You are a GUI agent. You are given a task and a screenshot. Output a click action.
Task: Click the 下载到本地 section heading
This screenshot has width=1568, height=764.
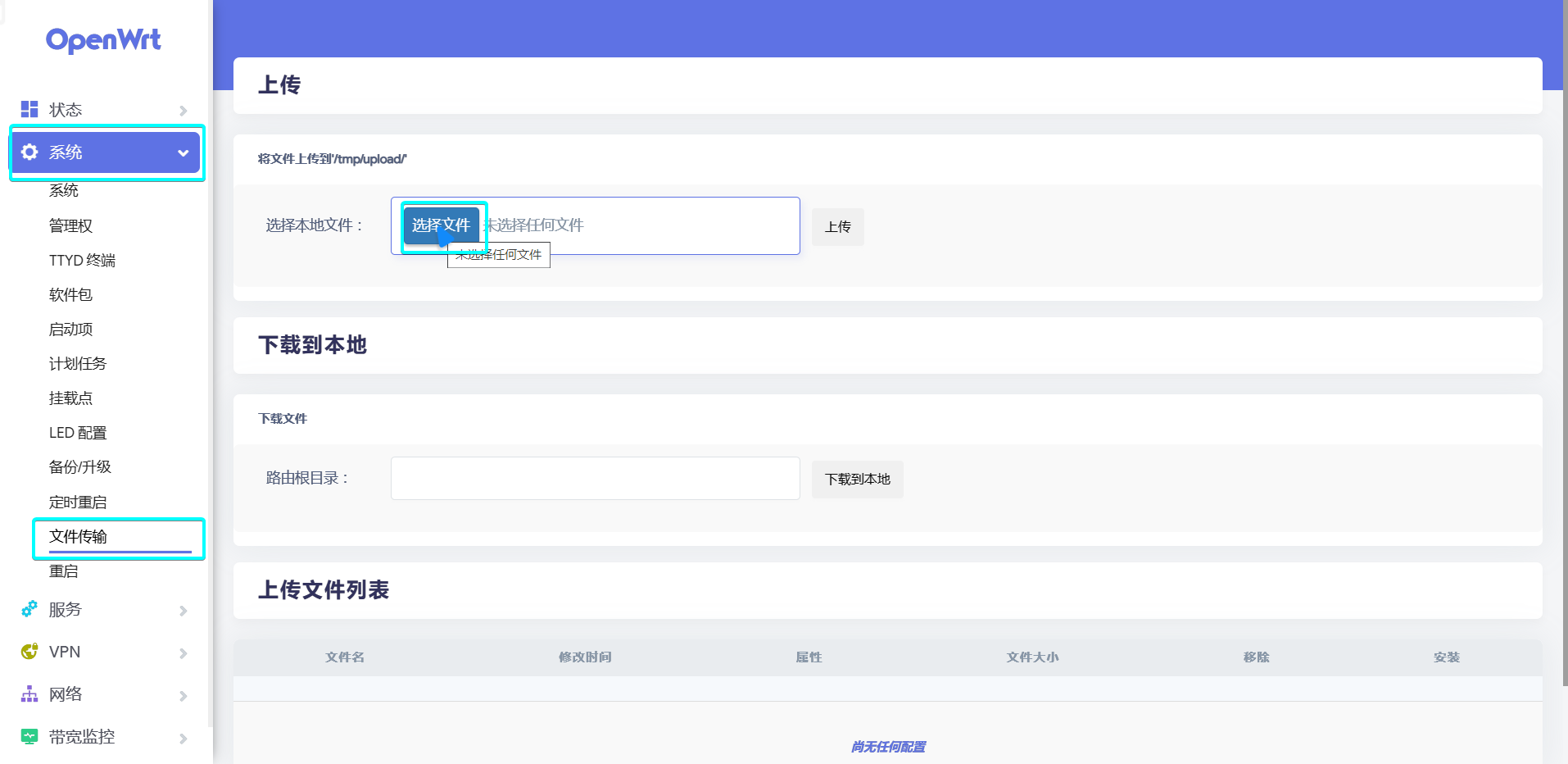[x=313, y=345]
